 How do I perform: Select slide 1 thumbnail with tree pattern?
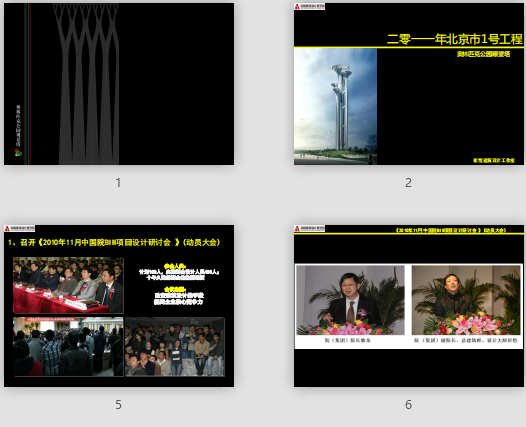(x=119, y=84)
